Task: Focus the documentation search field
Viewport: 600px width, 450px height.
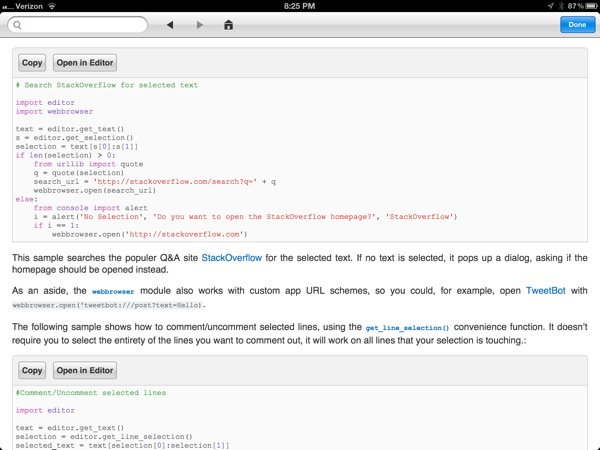Action: point(77,25)
